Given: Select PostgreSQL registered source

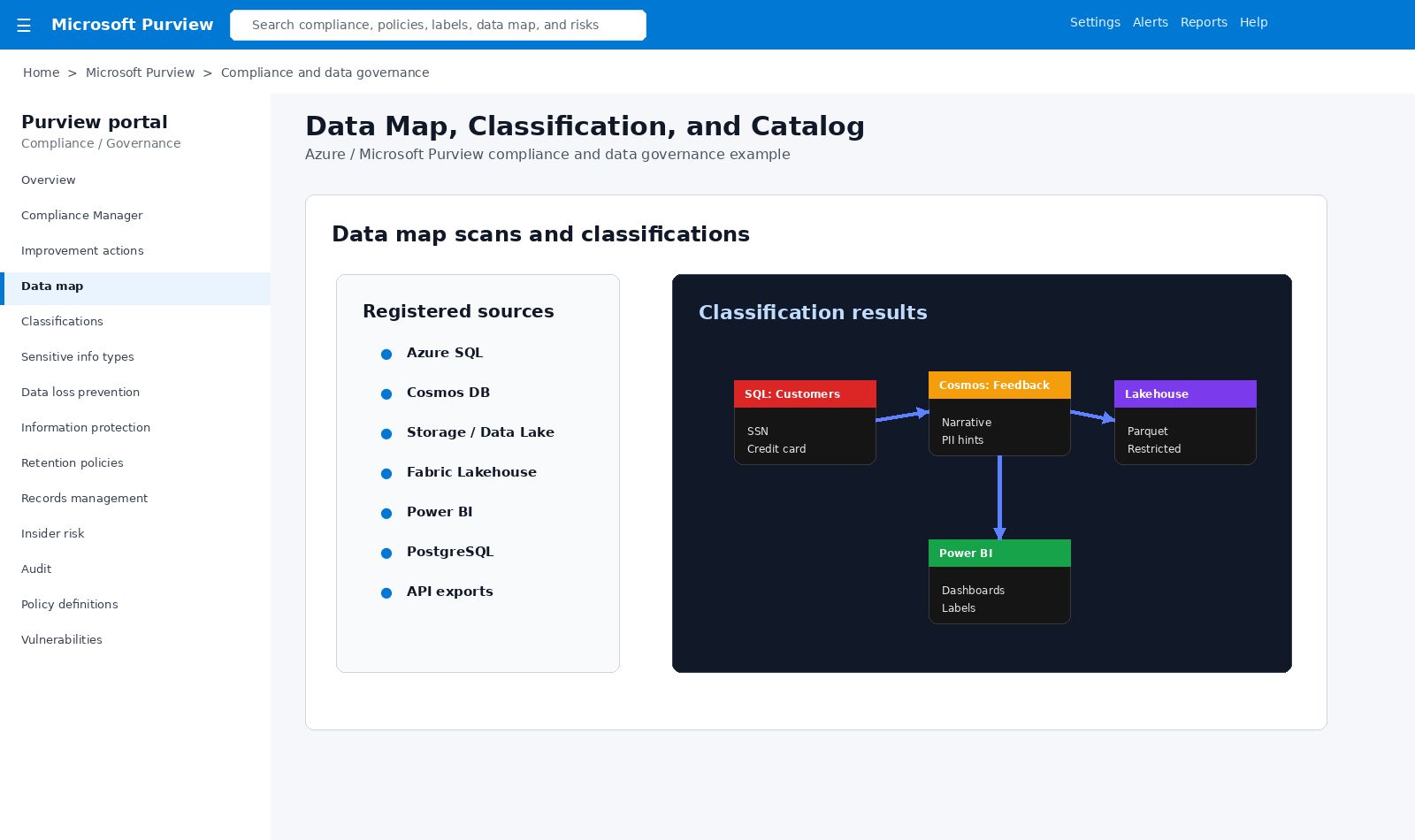Looking at the screenshot, I should point(450,552).
